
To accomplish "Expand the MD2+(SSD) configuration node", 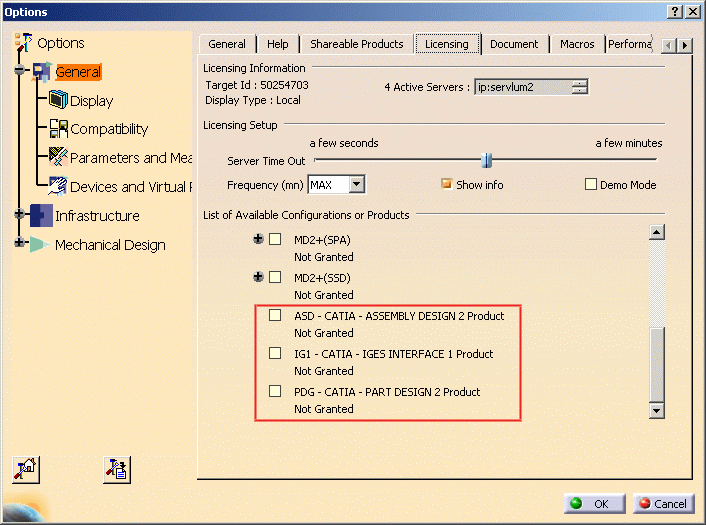I will tap(259, 277).
